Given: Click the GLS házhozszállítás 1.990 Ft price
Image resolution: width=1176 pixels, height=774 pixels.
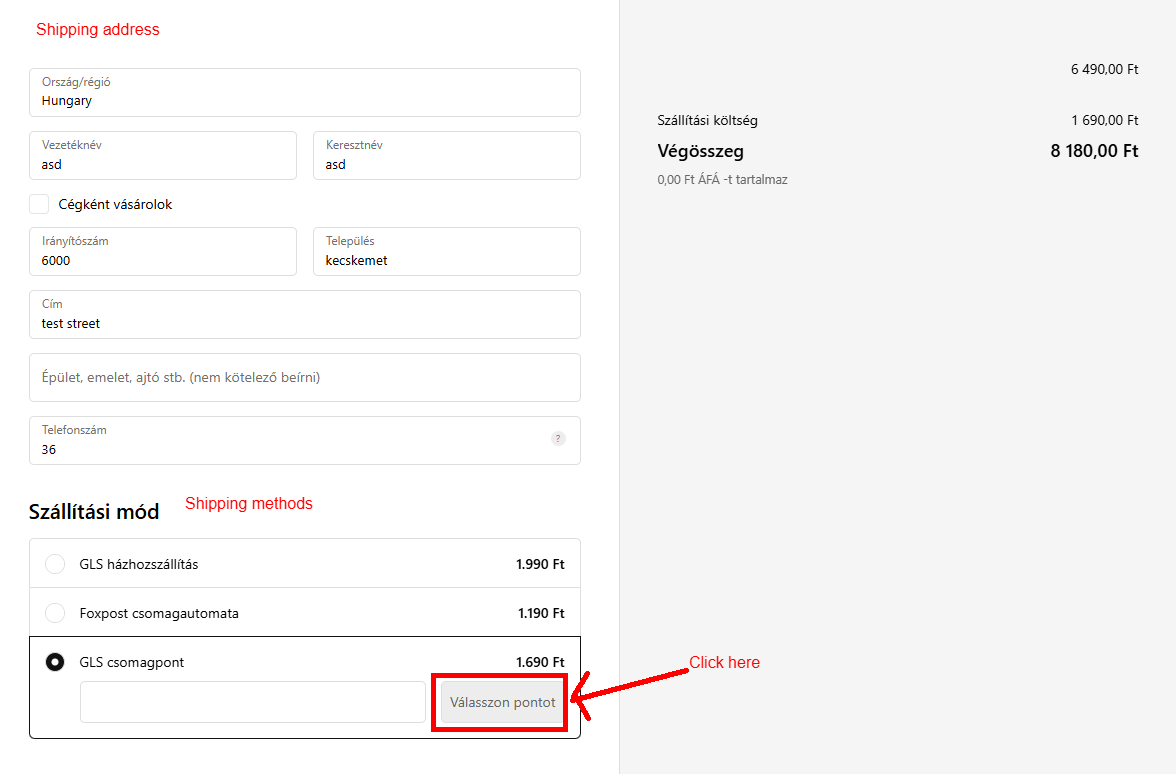Looking at the screenshot, I should pos(540,564).
